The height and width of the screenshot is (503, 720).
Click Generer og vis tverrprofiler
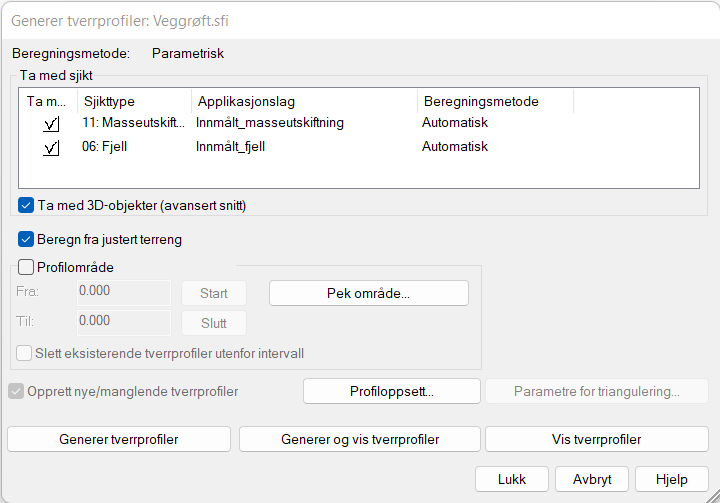(x=360, y=439)
